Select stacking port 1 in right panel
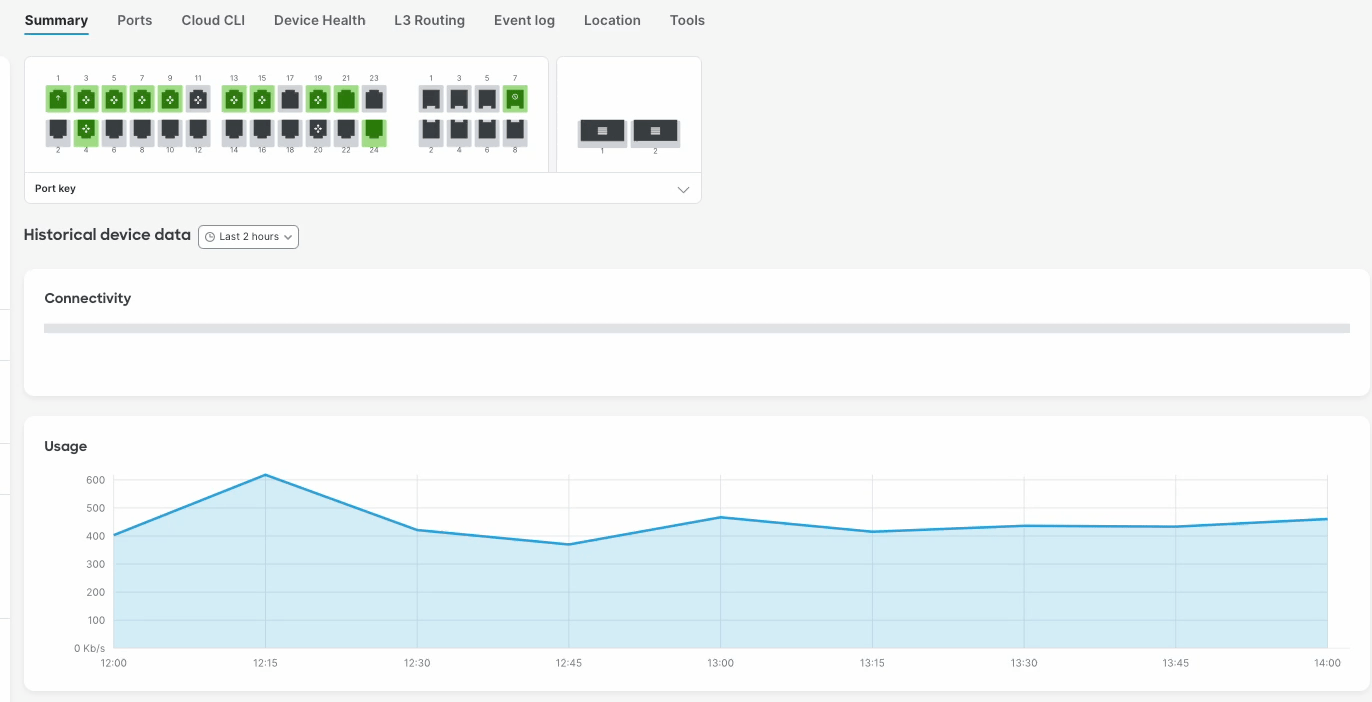The width and height of the screenshot is (1372, 702). (x=602, y=131)
